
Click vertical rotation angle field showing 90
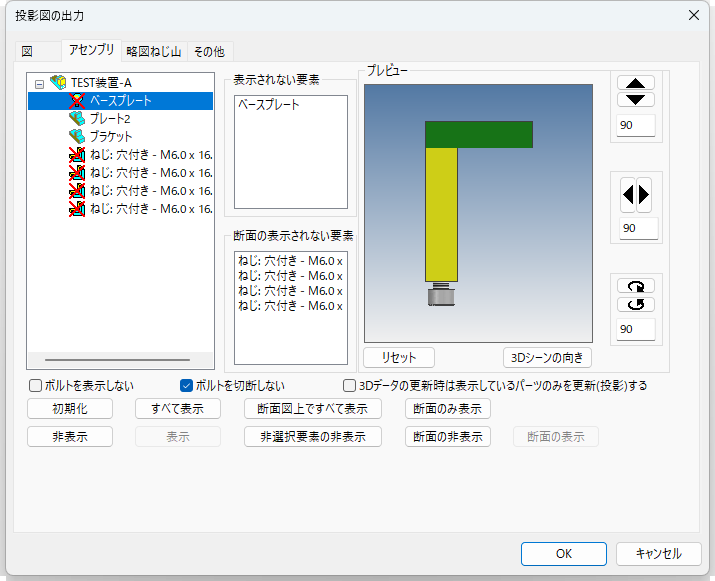pyautogui.click(x=636, y=125)
